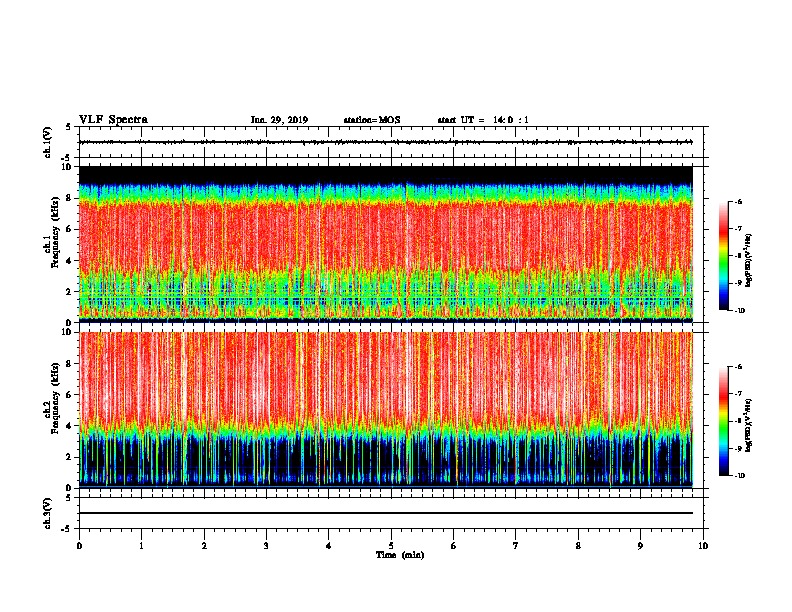Click the ch.2 spectrogram color bar

pos(724,421)
